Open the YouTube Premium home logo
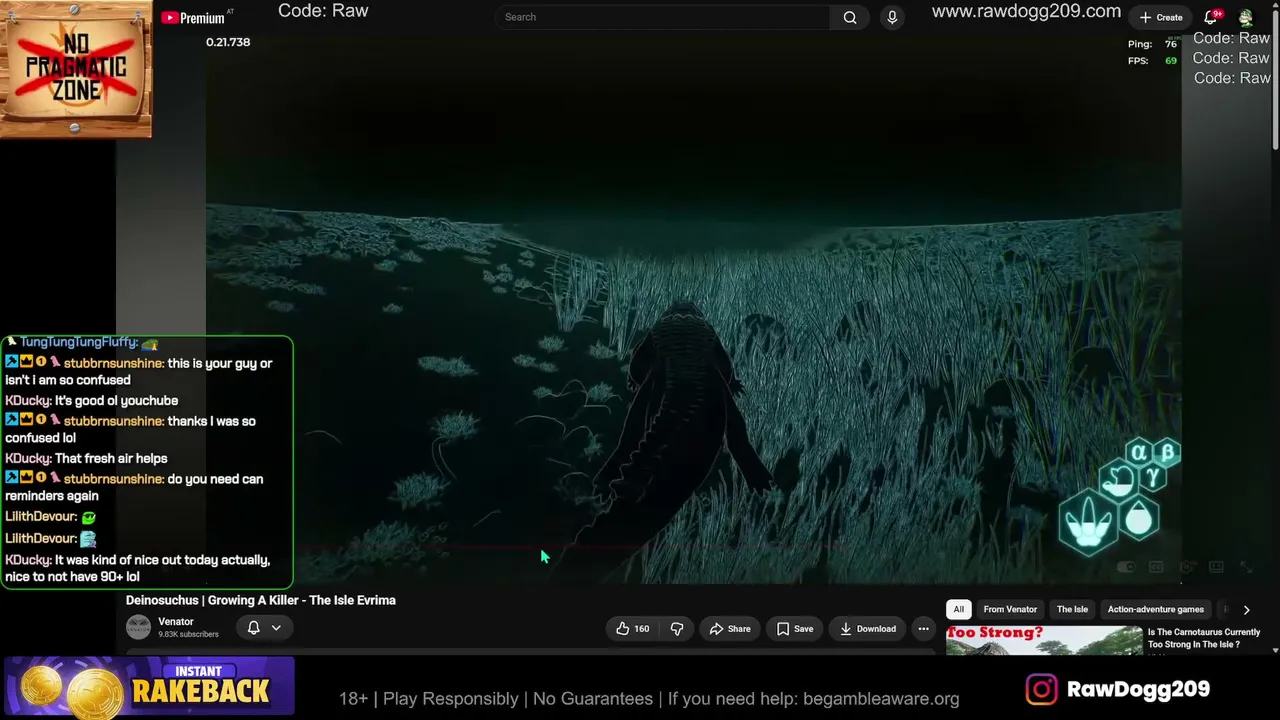 192,17
